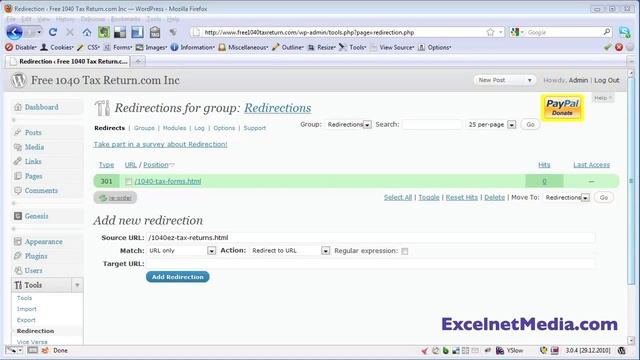Open the Move To group dropdown
This screenshot has height=360, width=640.
click(567, 198)
